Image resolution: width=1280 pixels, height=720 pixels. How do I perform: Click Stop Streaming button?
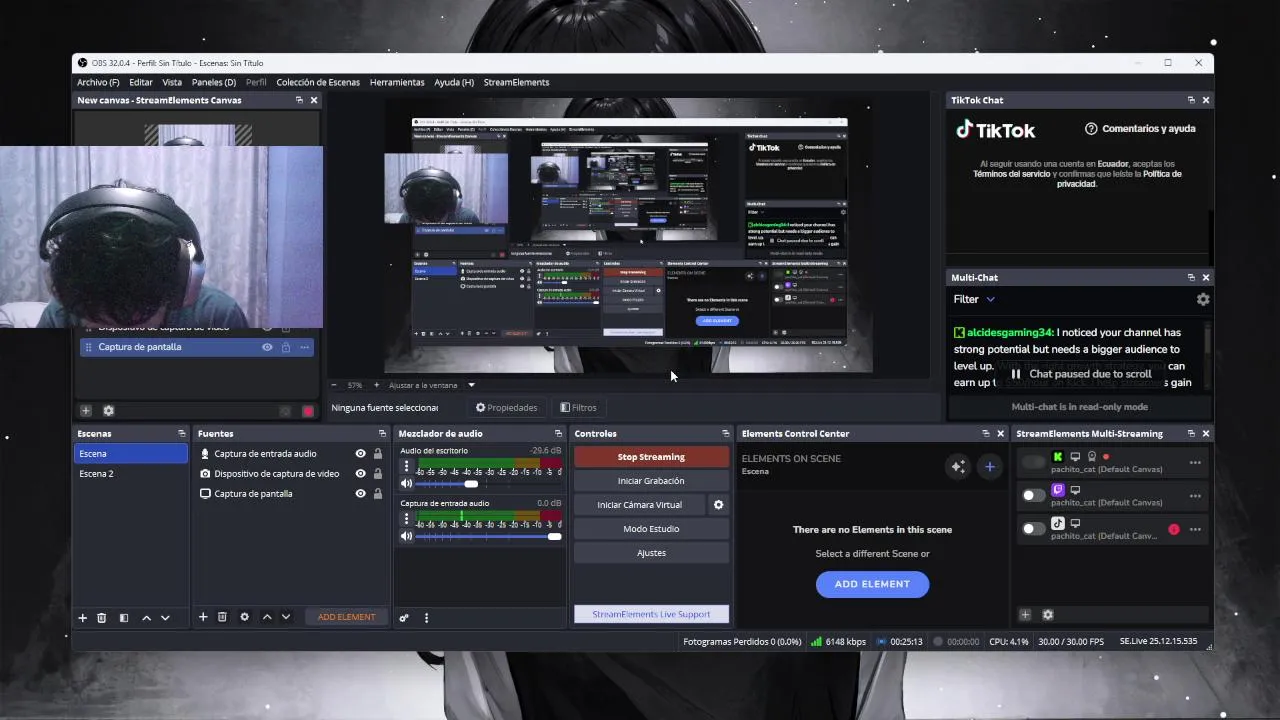pos(651,457)
